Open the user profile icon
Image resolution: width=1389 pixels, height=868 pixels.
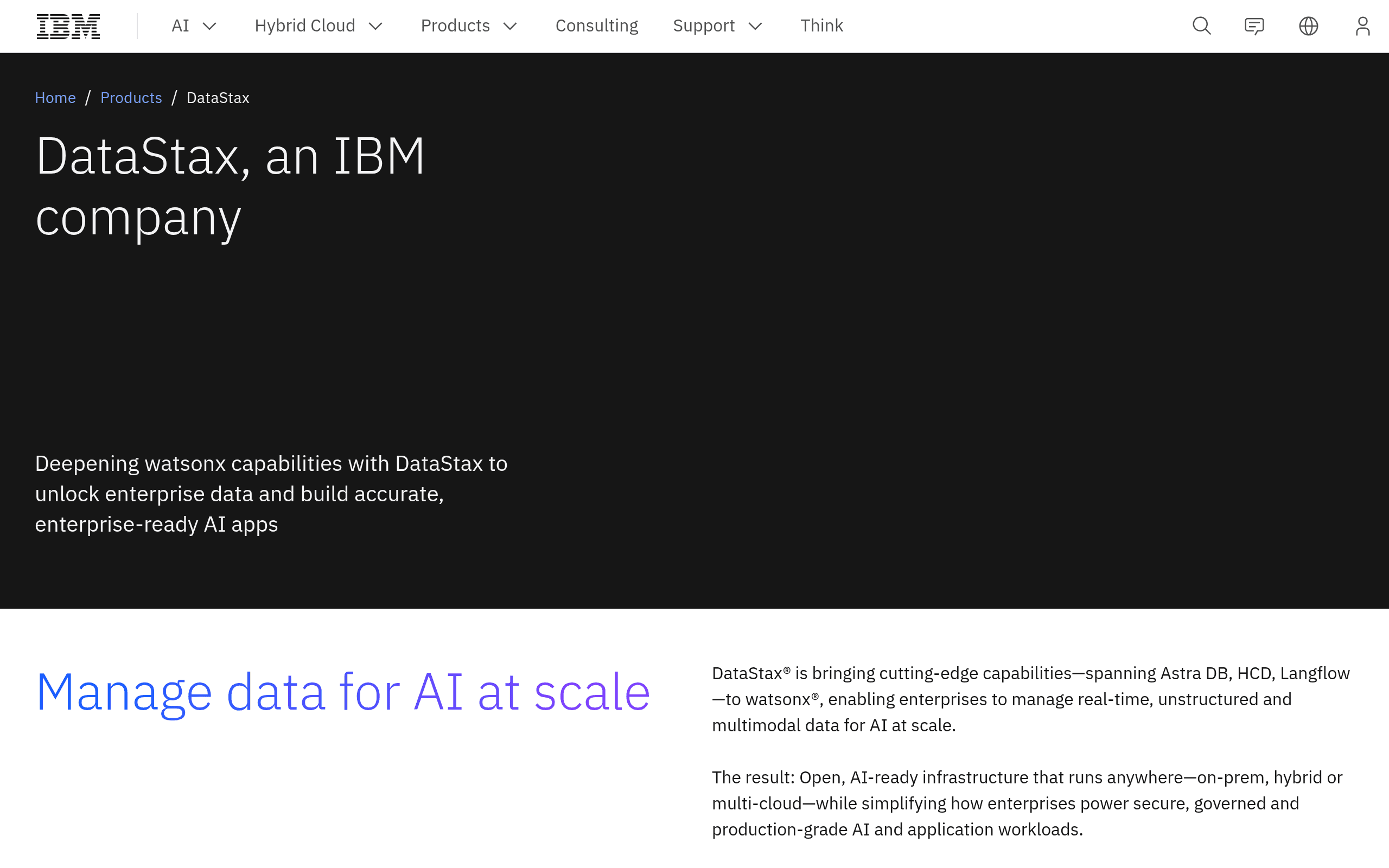click(1362, 26)
